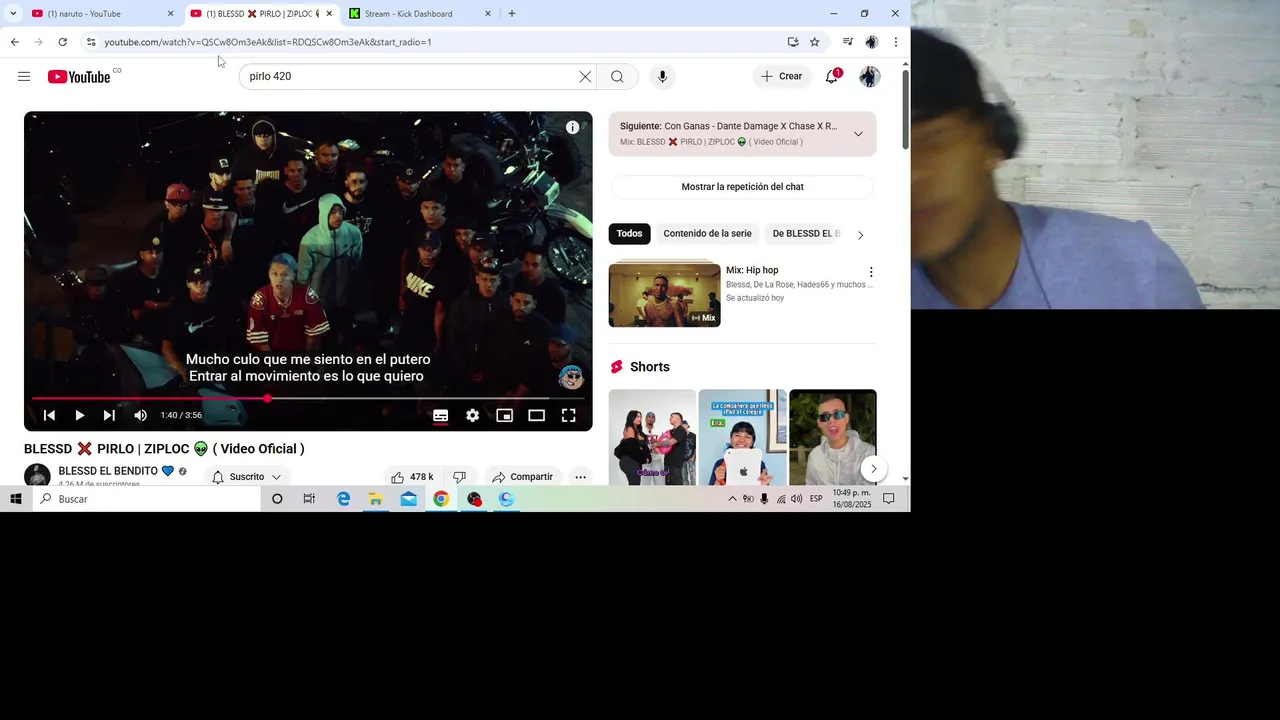The image size is (1280, 720).
Task: Open the YouTube account avatar menu
Action: pos(870,76)
